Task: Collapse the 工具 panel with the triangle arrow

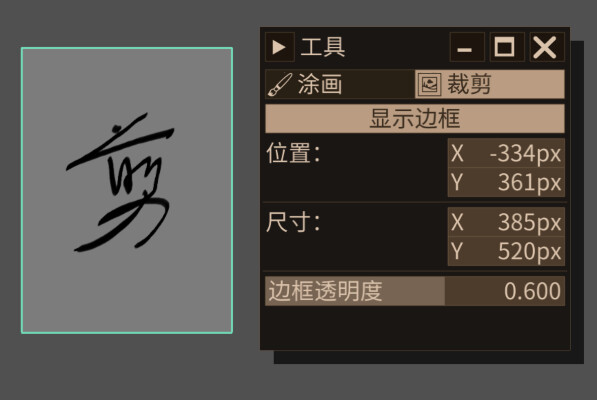Action: coord(279,47)
